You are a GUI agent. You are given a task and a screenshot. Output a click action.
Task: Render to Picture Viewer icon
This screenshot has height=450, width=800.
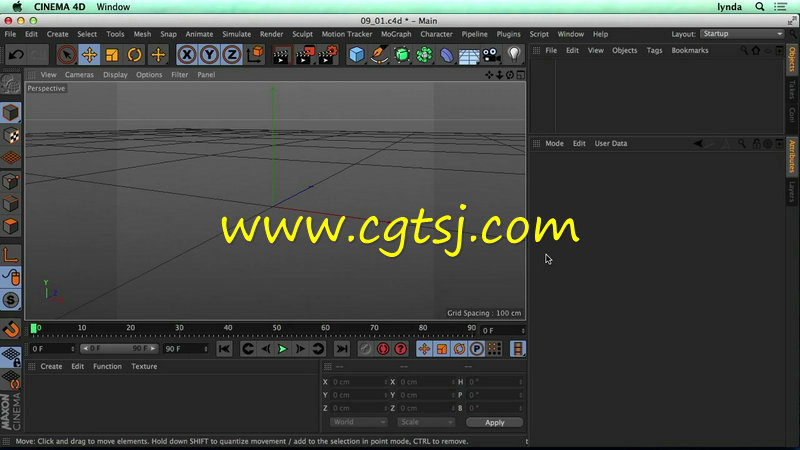(x=304, y=55)
